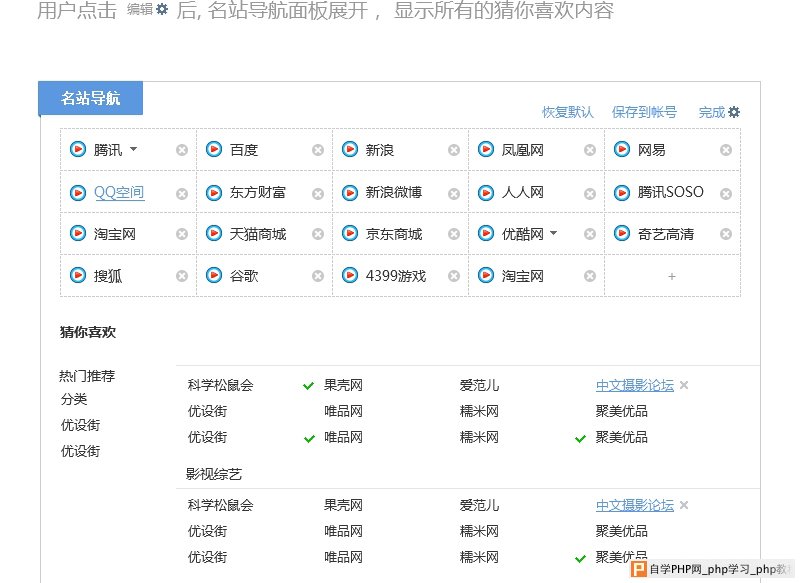Remove the 百度 site tile
800x583 pixels.
[x=318, y=150]
